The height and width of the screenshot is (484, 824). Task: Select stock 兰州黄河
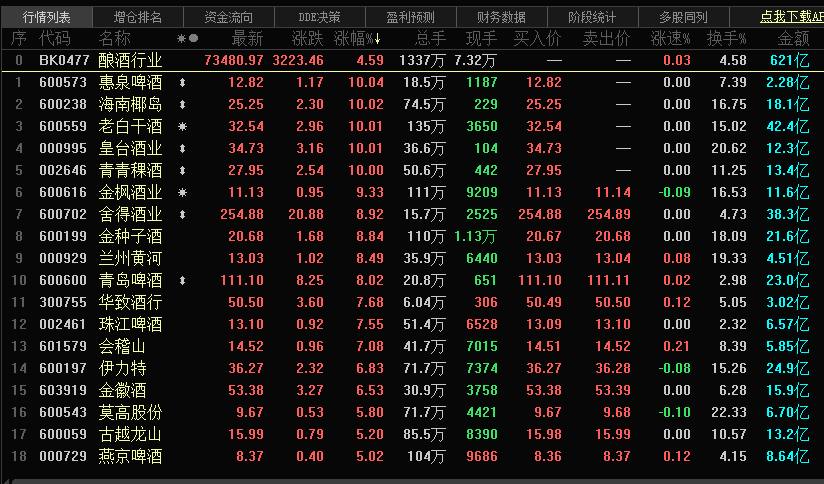pos(130,259)
